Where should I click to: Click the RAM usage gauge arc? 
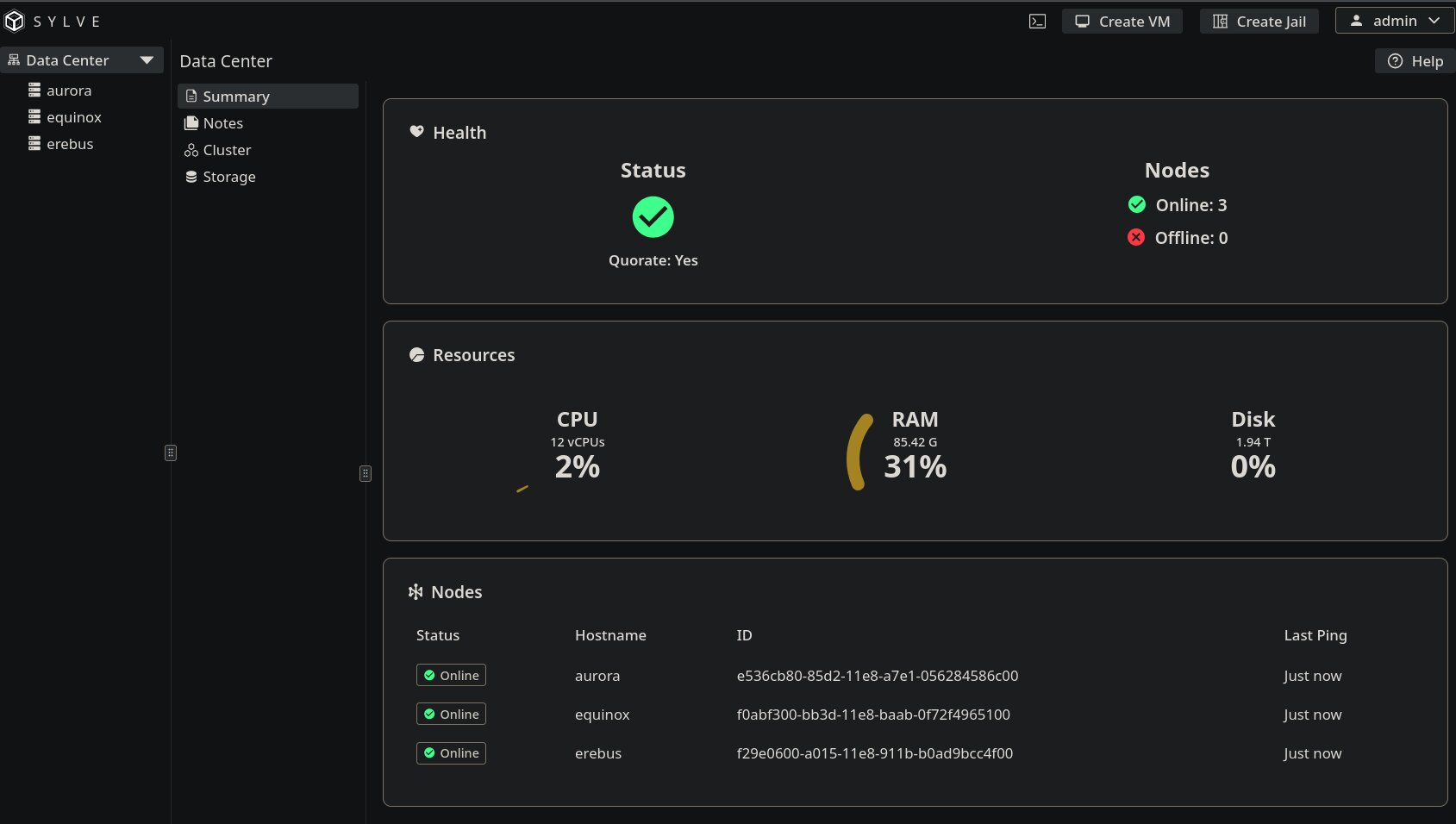click(854, 453)
